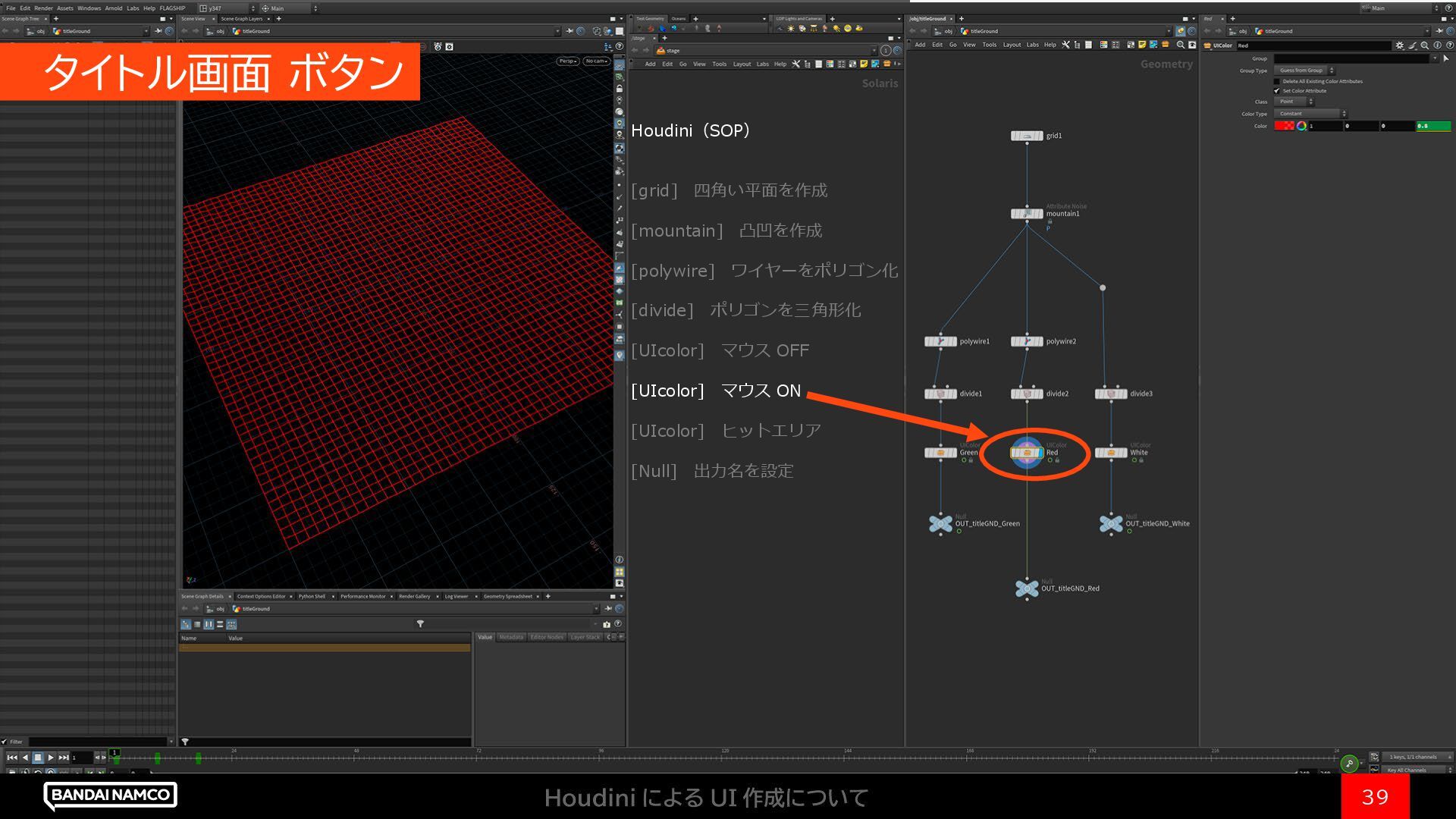
Task: Open the color wheel picker icon
Action: pyautogui.click(x=1301, y=126)
